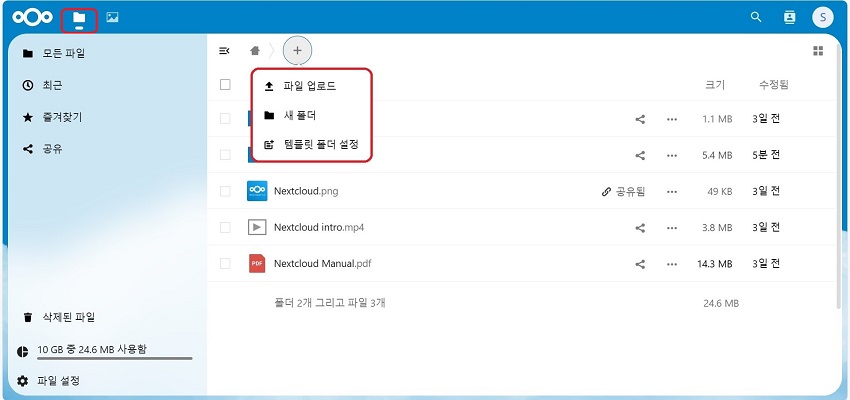Screen dimensions: 850x400
Task: Open the Files app icon in header
Action: (x=79, y=18)
